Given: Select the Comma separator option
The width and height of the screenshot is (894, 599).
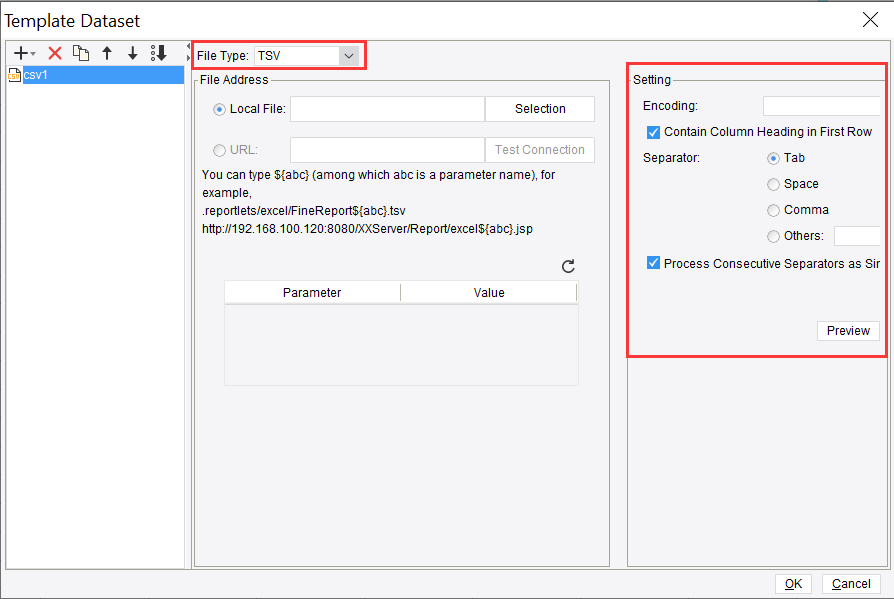Looking at the screenshot, I should pos(773,209).
